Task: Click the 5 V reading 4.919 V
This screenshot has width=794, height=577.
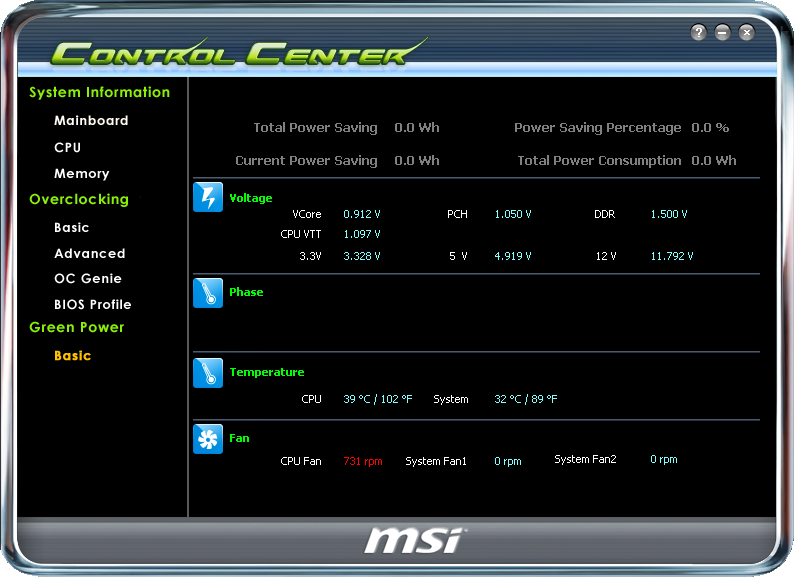Action: (x=512, y=256)
